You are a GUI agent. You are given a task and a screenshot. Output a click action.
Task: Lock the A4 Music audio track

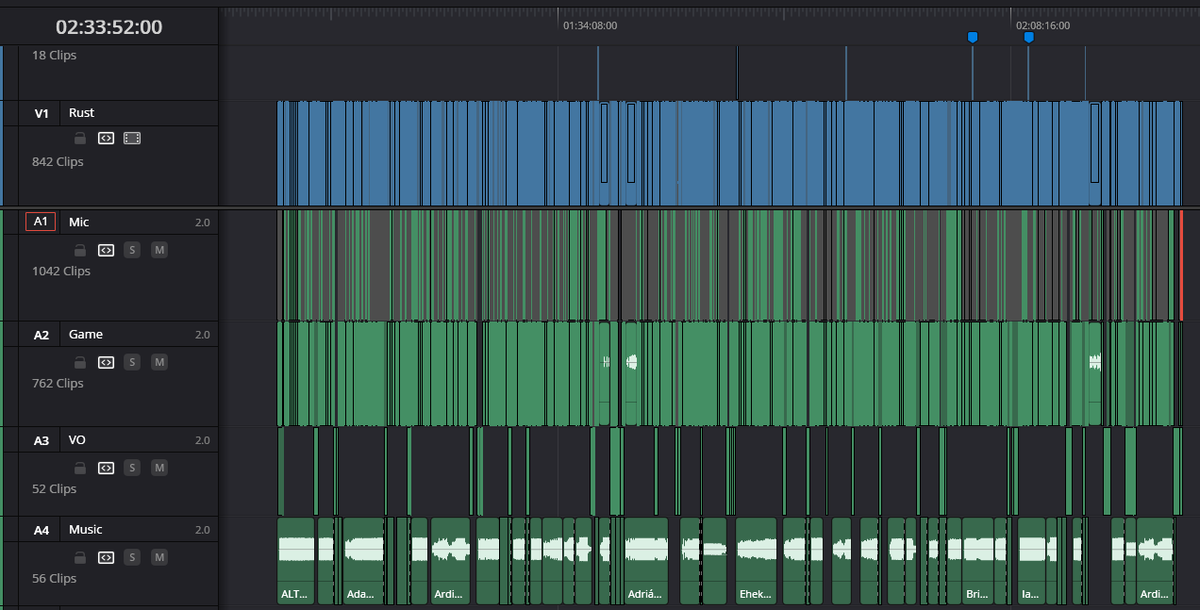pyautogui.click(x=80, y=557)
